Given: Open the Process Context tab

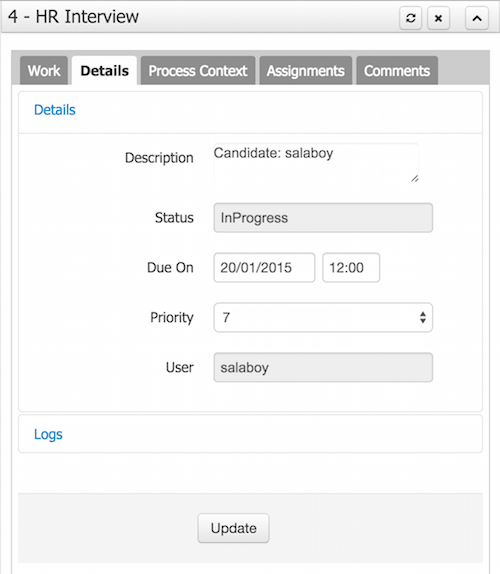Looking at the screenshot, I should (198, 71).
